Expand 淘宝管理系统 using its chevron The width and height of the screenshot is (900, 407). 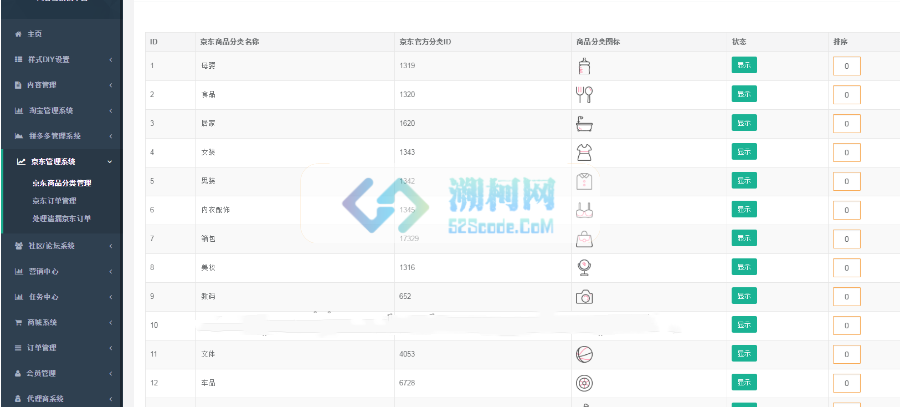click(x=110, y=110)
